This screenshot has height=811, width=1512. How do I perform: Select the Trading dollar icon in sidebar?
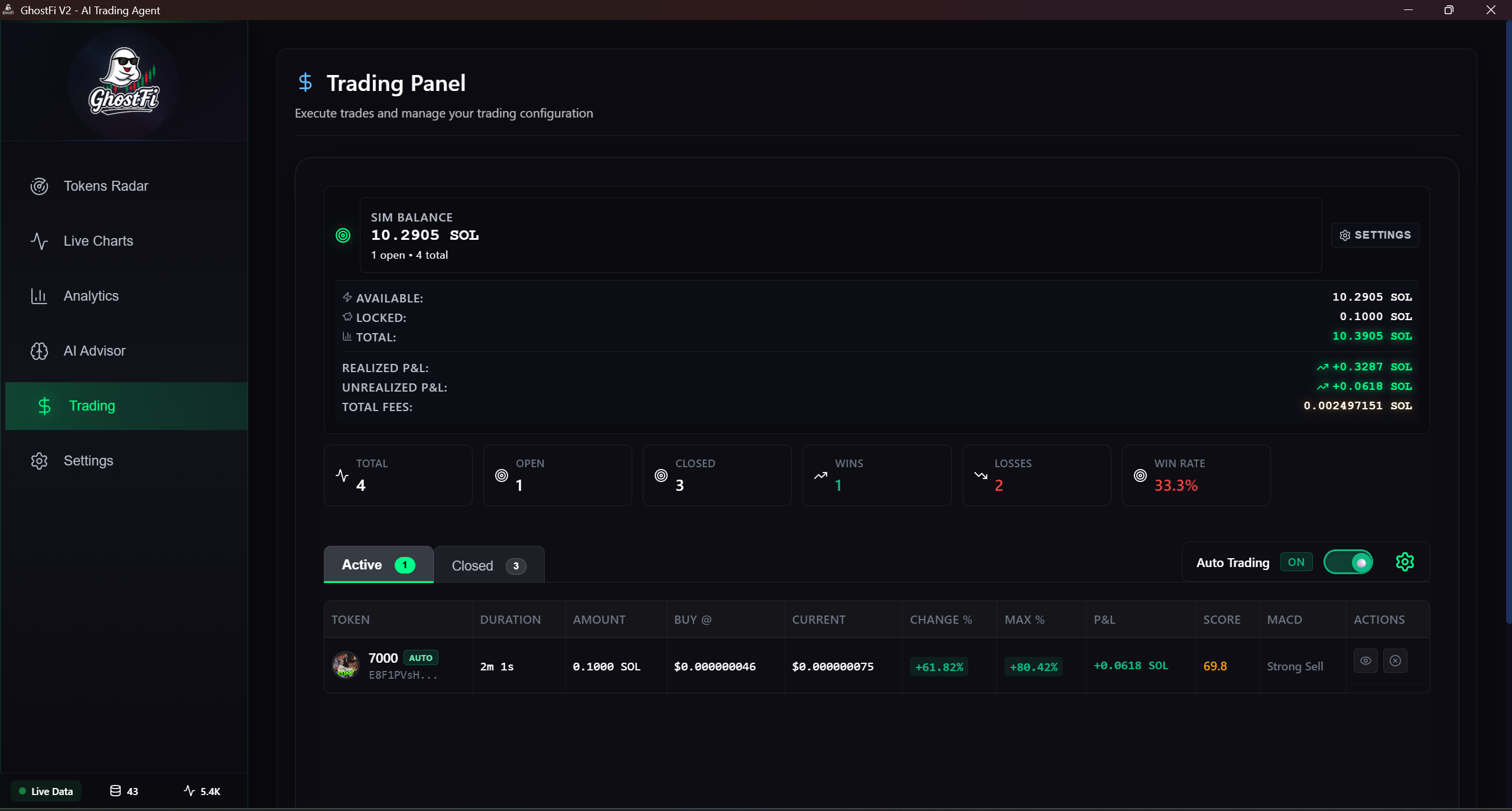pyautogui.click(x=45, y=406)
